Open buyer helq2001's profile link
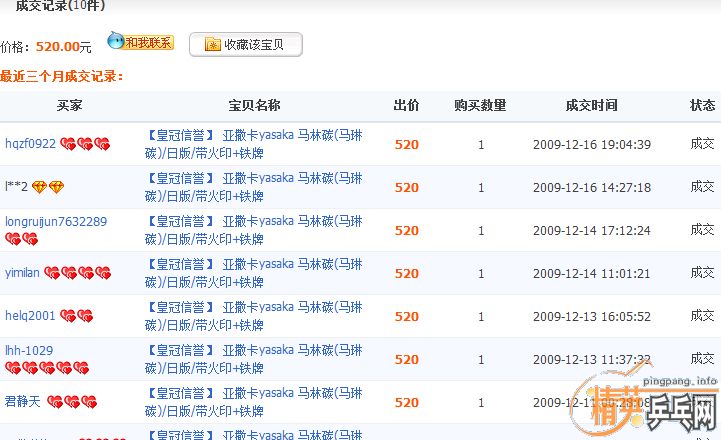The image size is (721, 440). coord(30,316)
